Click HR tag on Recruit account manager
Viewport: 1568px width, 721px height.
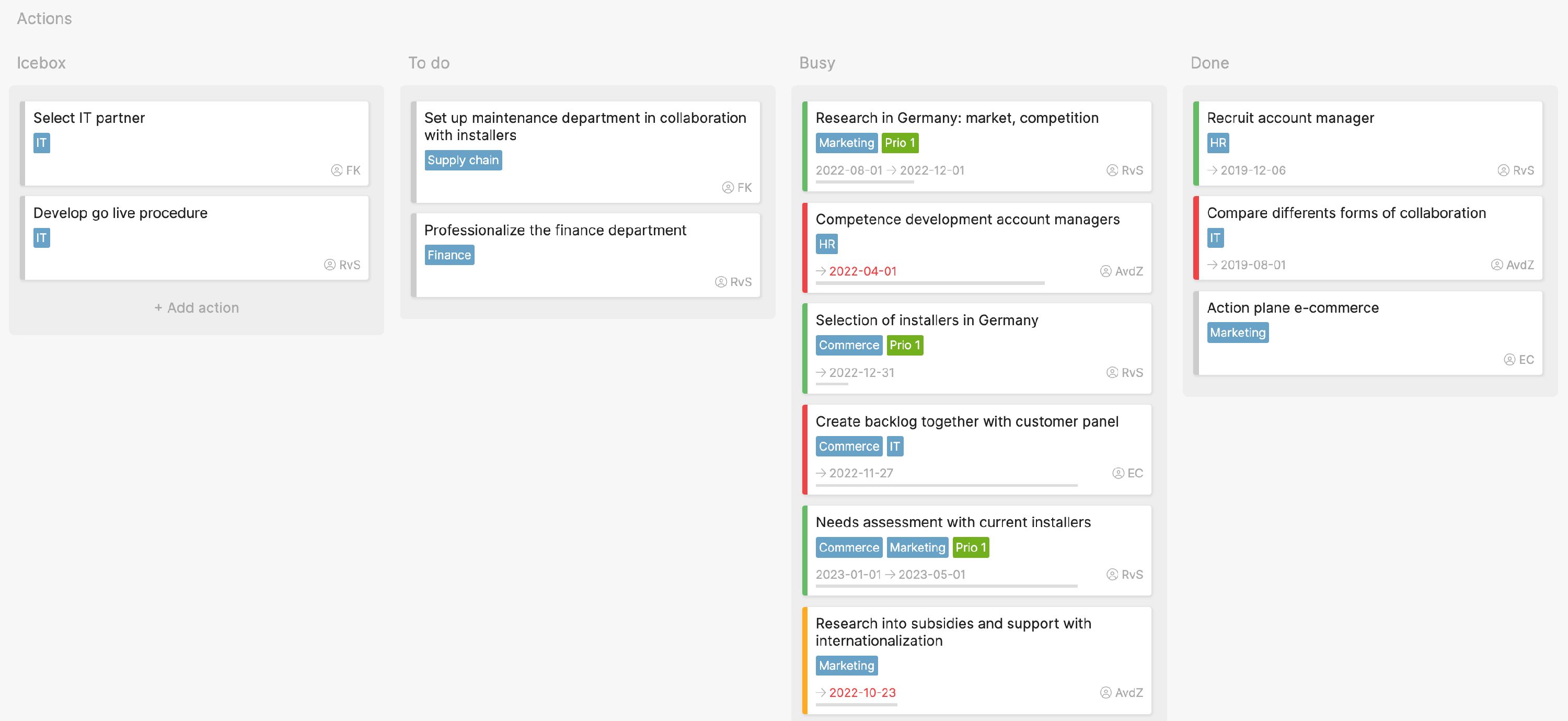coord(1218,143)
